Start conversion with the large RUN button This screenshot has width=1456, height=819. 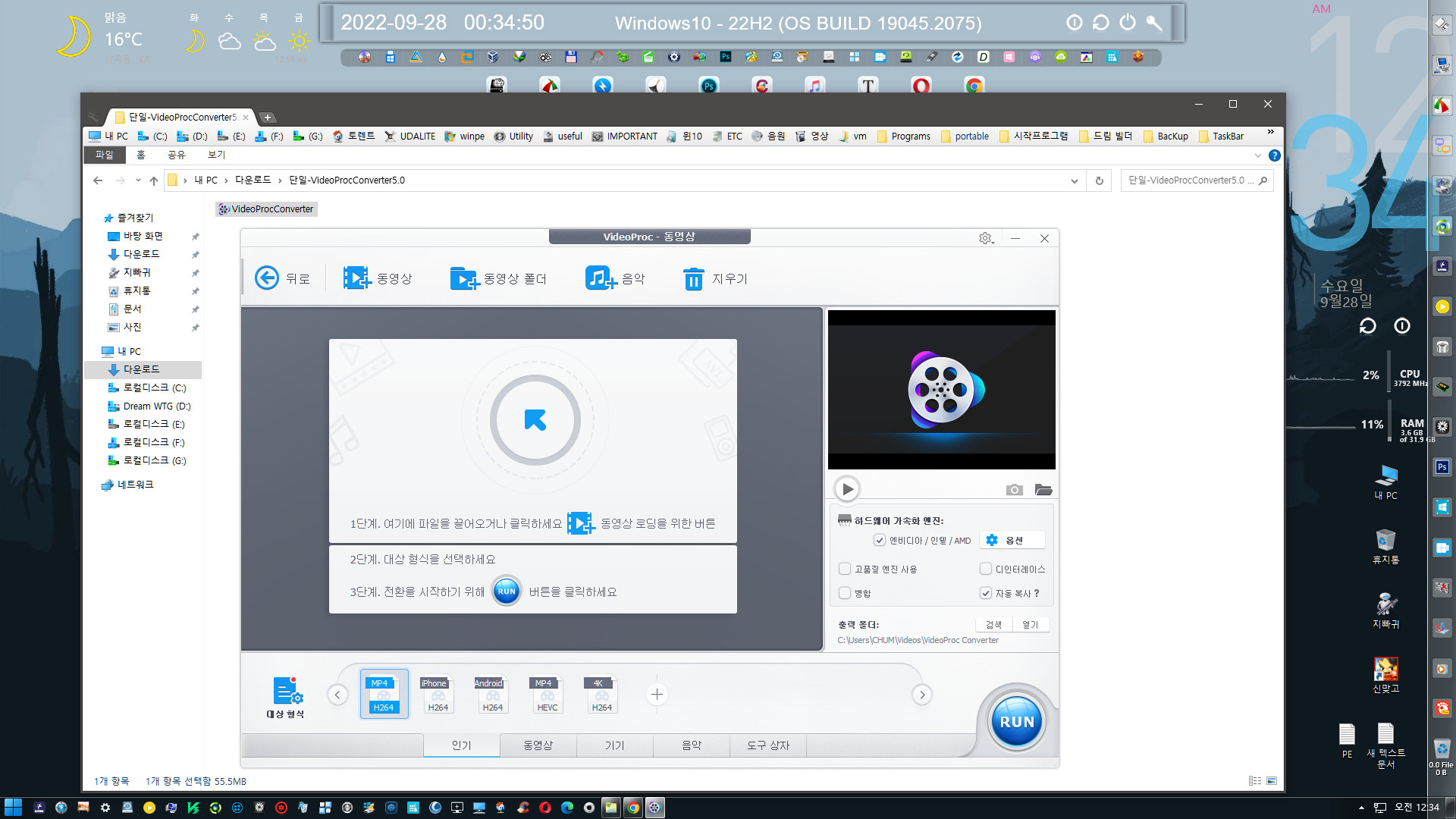pyautogui.click(x=1017, y=722)
